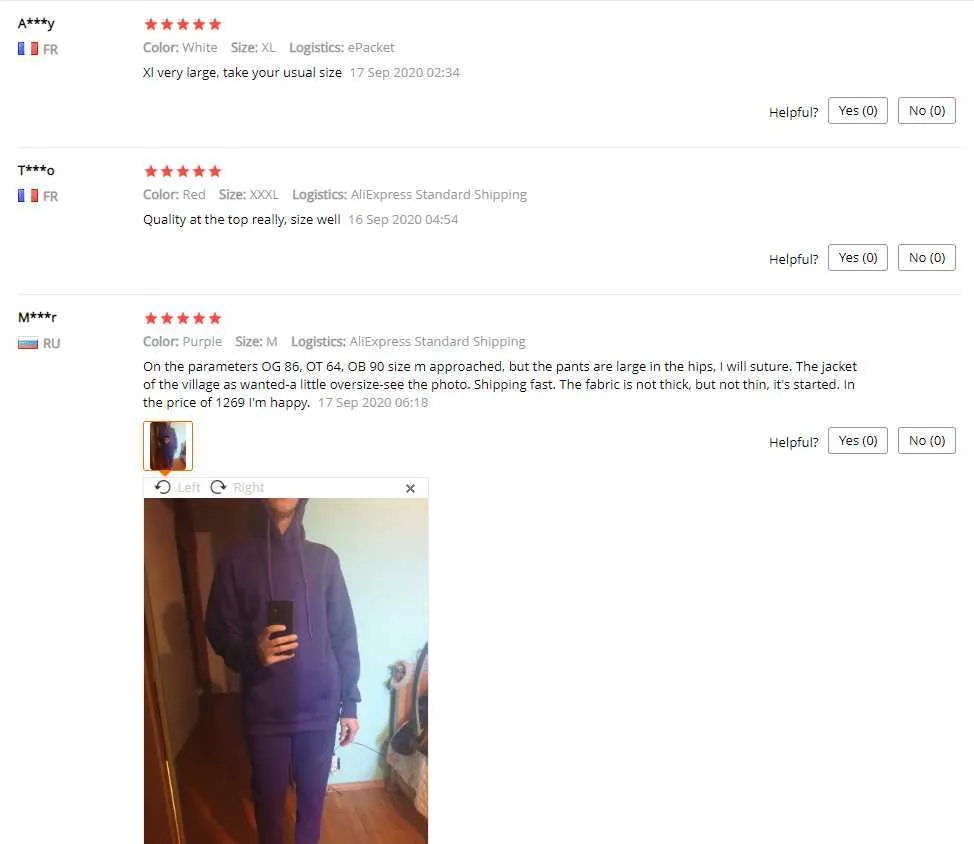Select reviewer name T***o
Image resolution: width=974 pixels, height=844 pixels.
click(36, 170)
